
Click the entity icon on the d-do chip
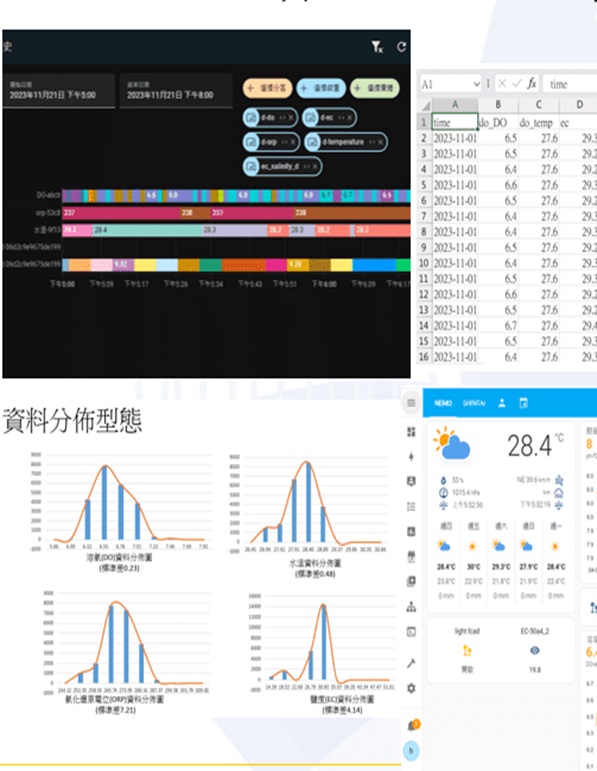251,118
